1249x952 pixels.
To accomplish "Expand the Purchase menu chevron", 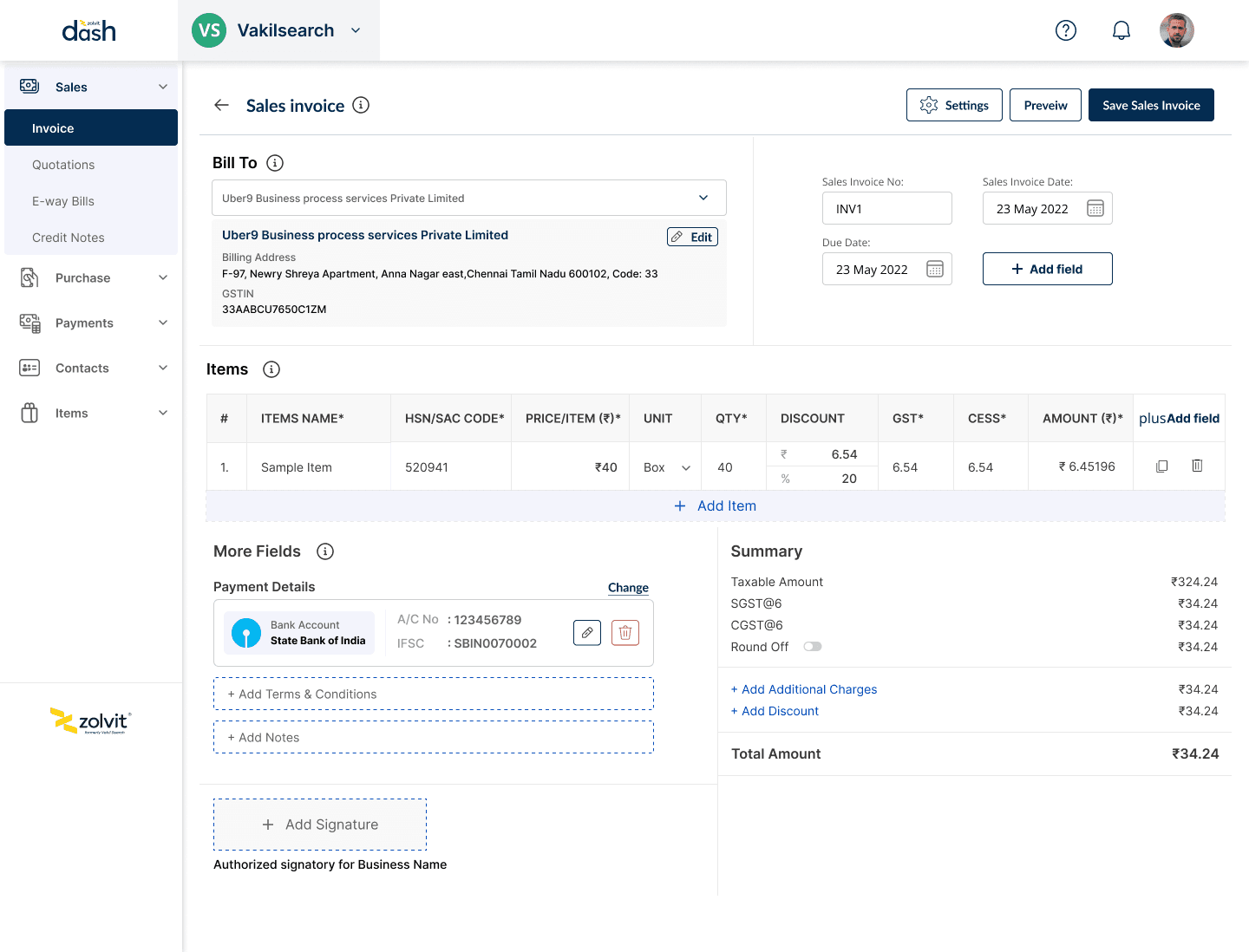I will [x=163, y=277].
